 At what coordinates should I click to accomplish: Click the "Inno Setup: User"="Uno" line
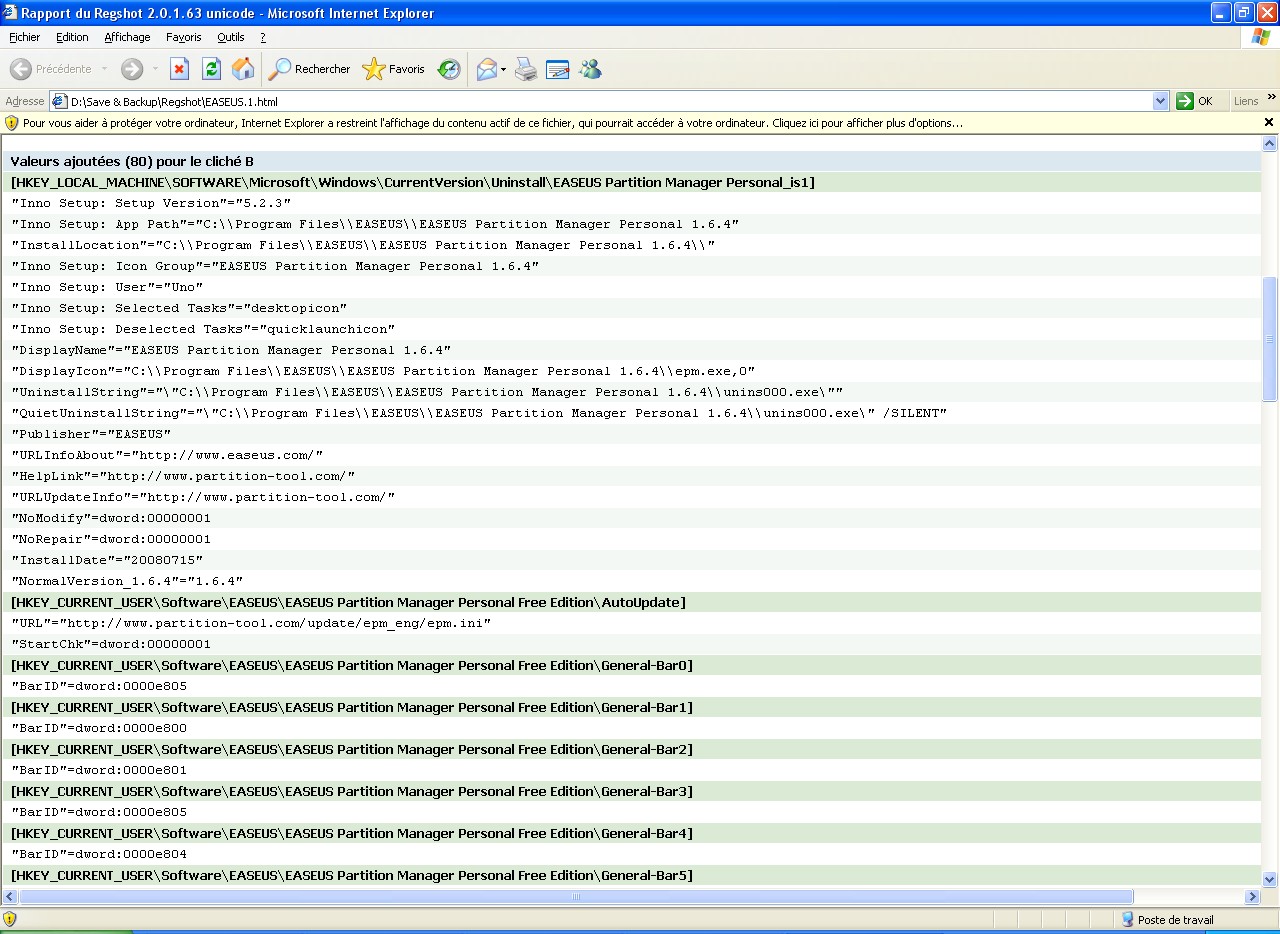(107, 287)
